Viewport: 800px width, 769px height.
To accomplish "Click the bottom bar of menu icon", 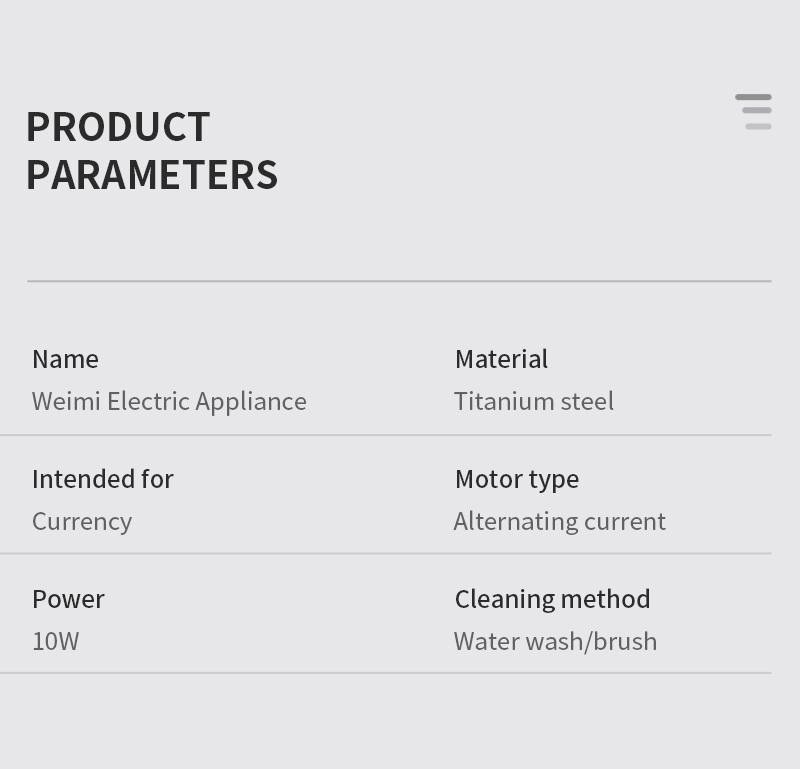I will click(x=758, y=127).
